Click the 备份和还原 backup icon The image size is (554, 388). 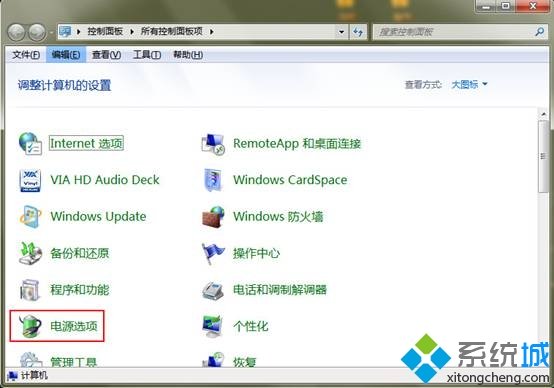pos(30,253)
